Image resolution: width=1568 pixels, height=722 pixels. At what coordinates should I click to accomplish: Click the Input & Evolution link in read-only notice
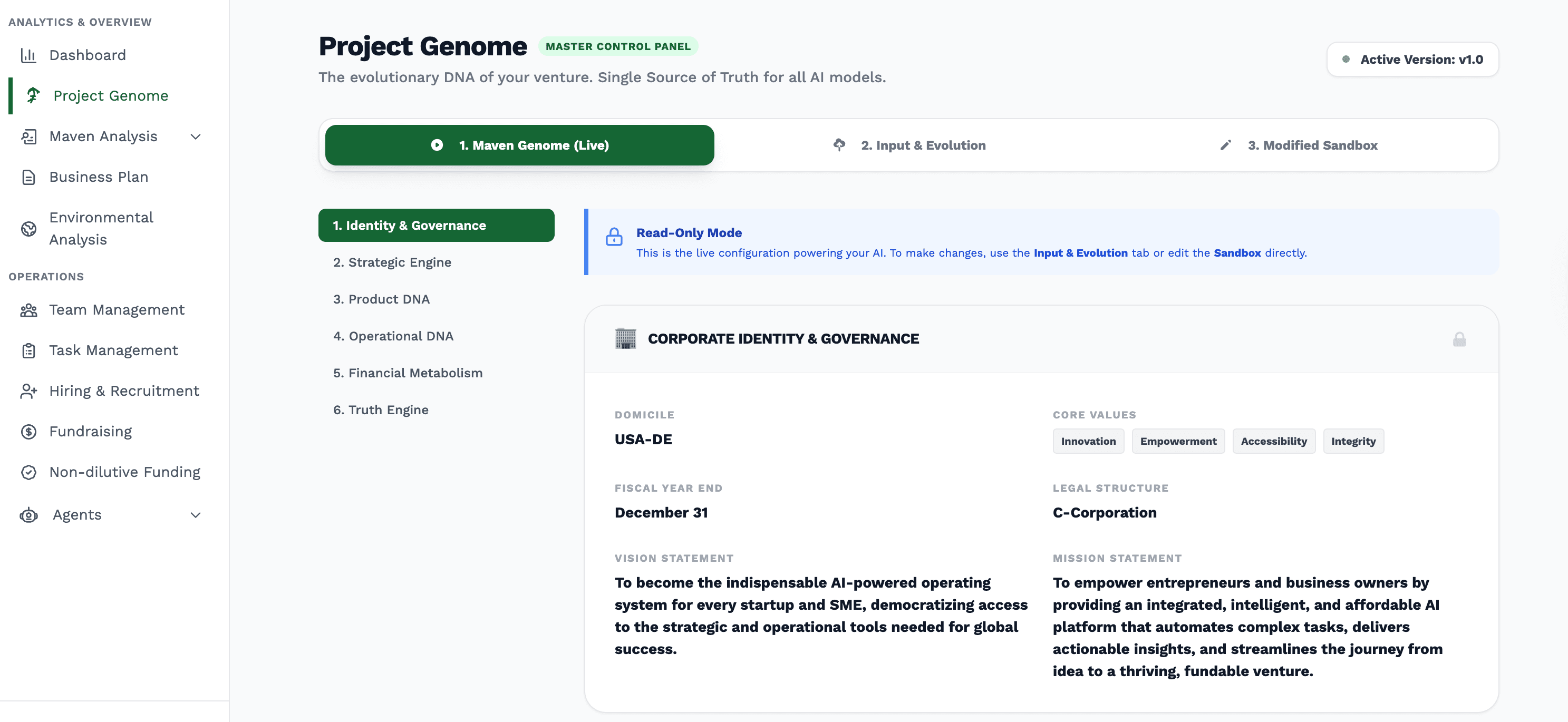click(x=1080, y=252)
